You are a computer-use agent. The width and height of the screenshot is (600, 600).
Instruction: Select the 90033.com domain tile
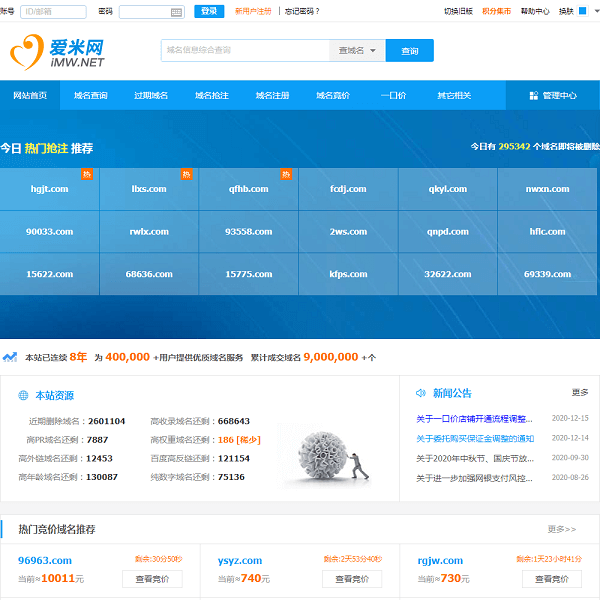[x=49, y=232]
